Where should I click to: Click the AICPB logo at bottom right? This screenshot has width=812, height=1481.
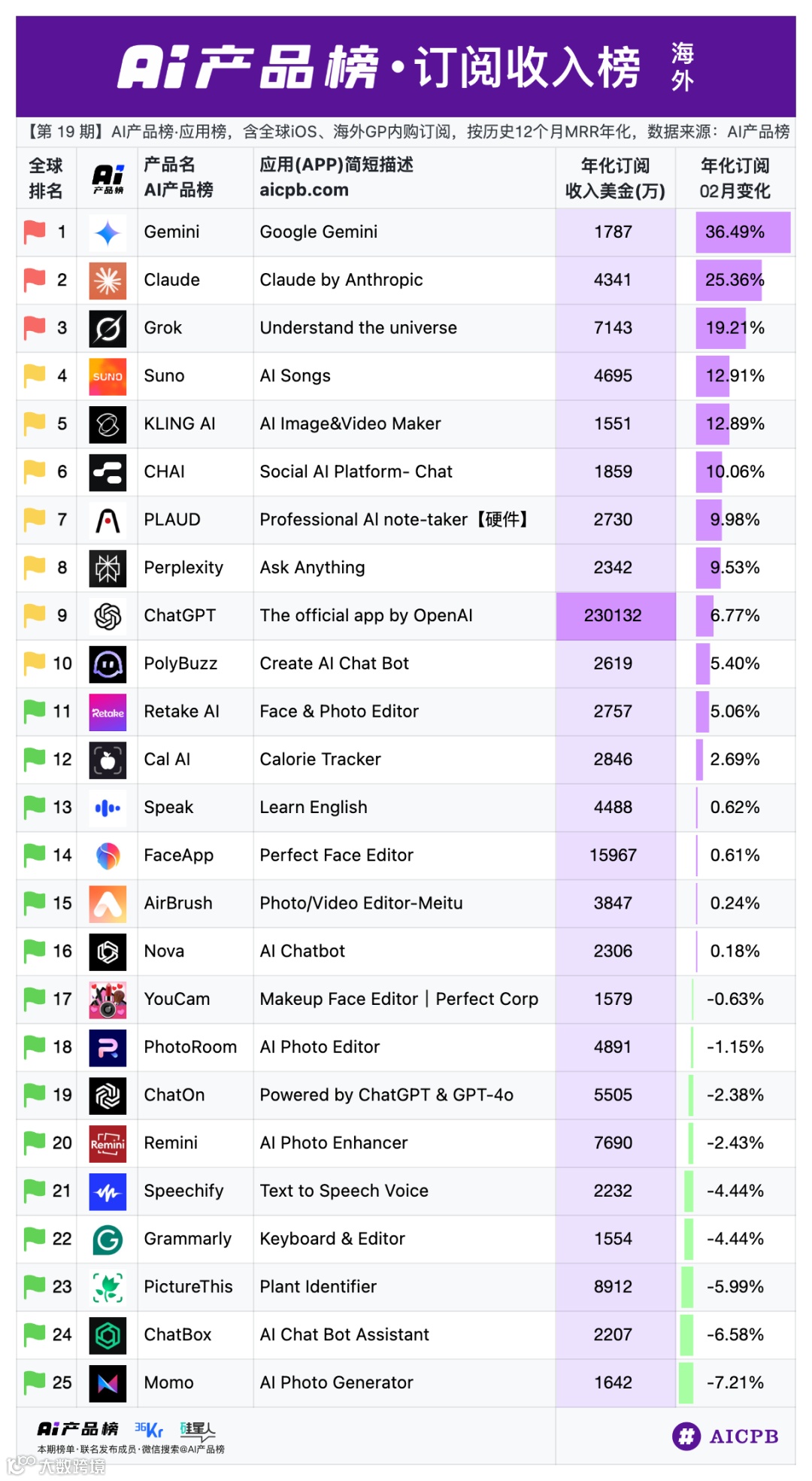click(726, 1437)
